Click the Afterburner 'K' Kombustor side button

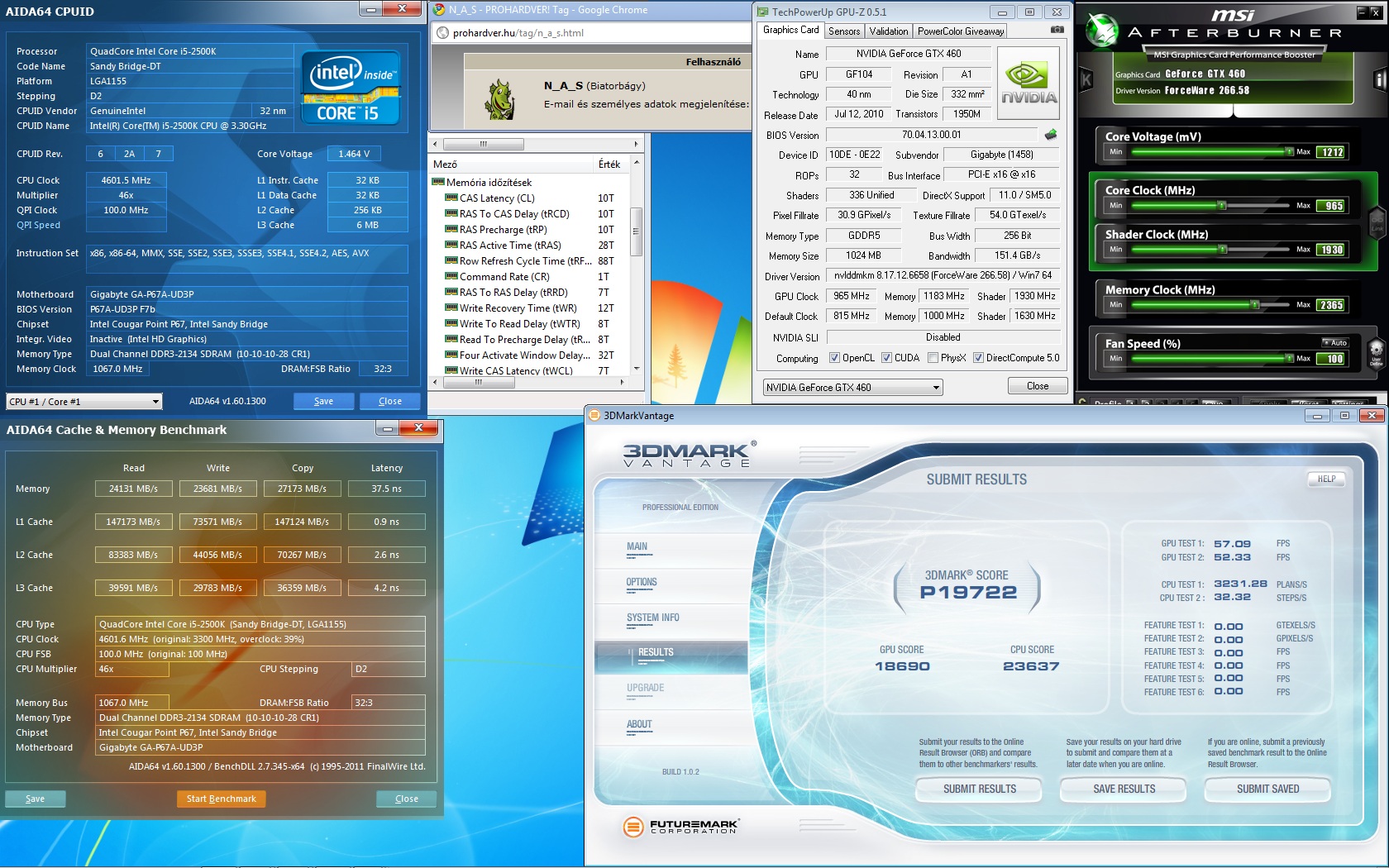[x=1086, y=79]
